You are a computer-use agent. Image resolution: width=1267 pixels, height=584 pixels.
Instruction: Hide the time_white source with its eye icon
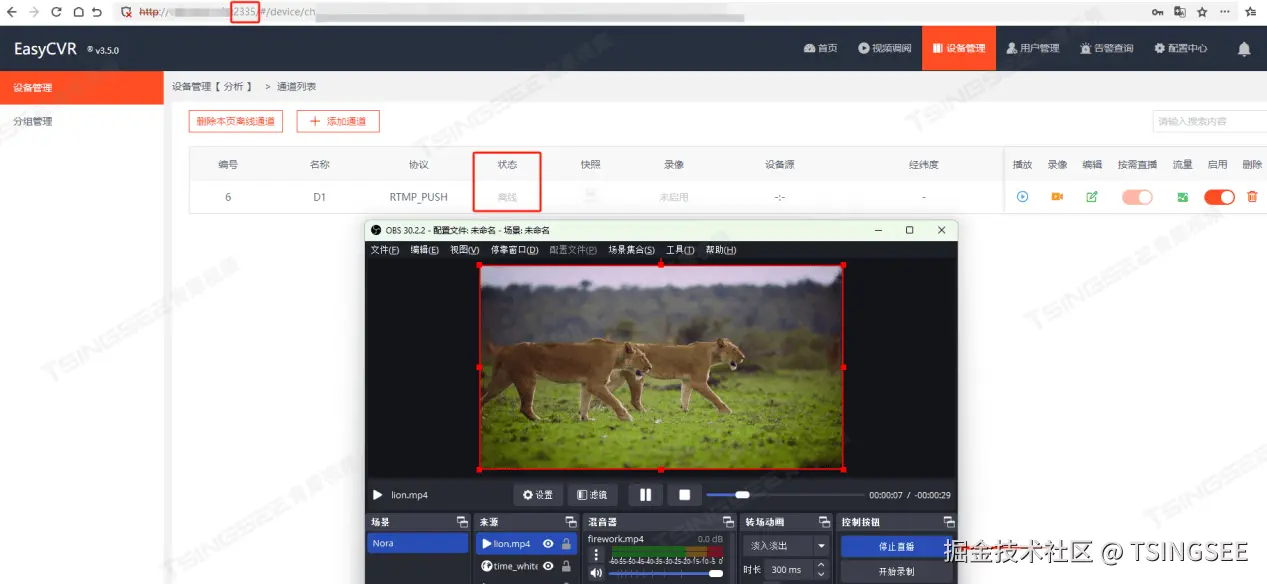(548, 566)
